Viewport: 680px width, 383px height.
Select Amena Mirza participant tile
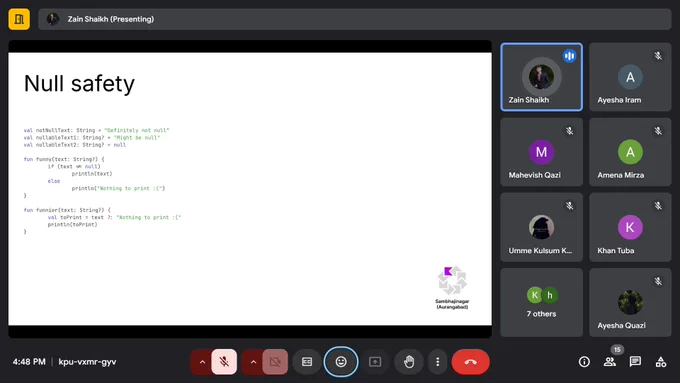[x=630, y=152]
